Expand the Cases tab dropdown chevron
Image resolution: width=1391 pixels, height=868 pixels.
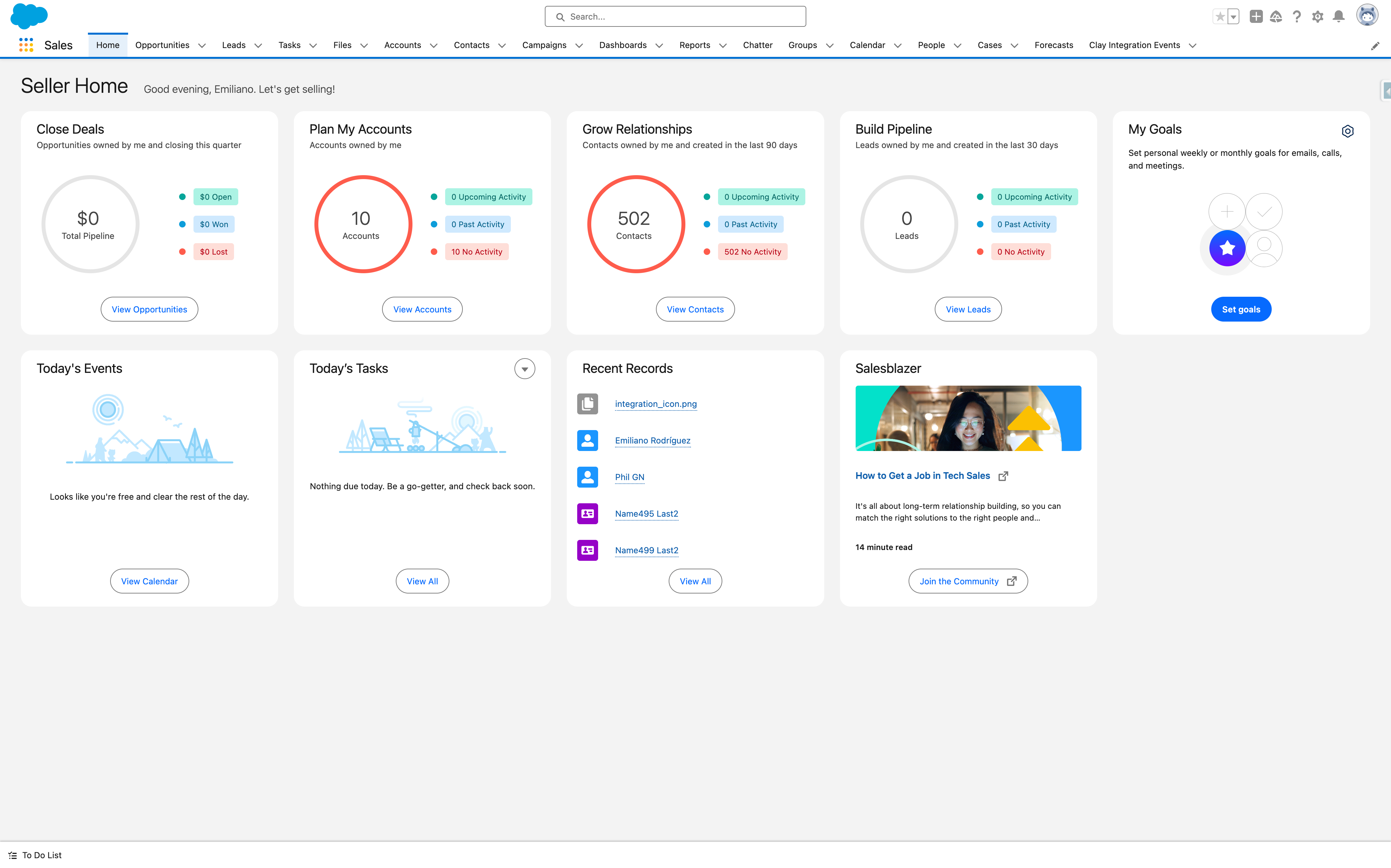[x=1015, y=46]
